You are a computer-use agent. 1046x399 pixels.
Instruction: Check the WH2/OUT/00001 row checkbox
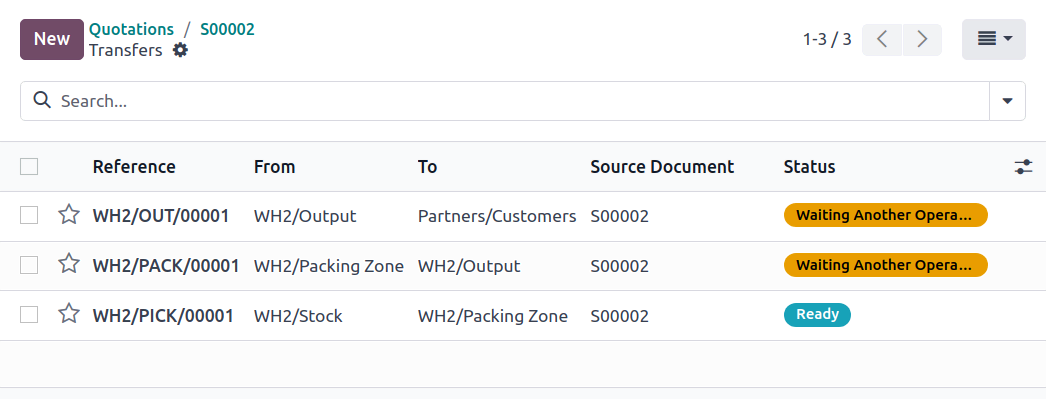29,216
